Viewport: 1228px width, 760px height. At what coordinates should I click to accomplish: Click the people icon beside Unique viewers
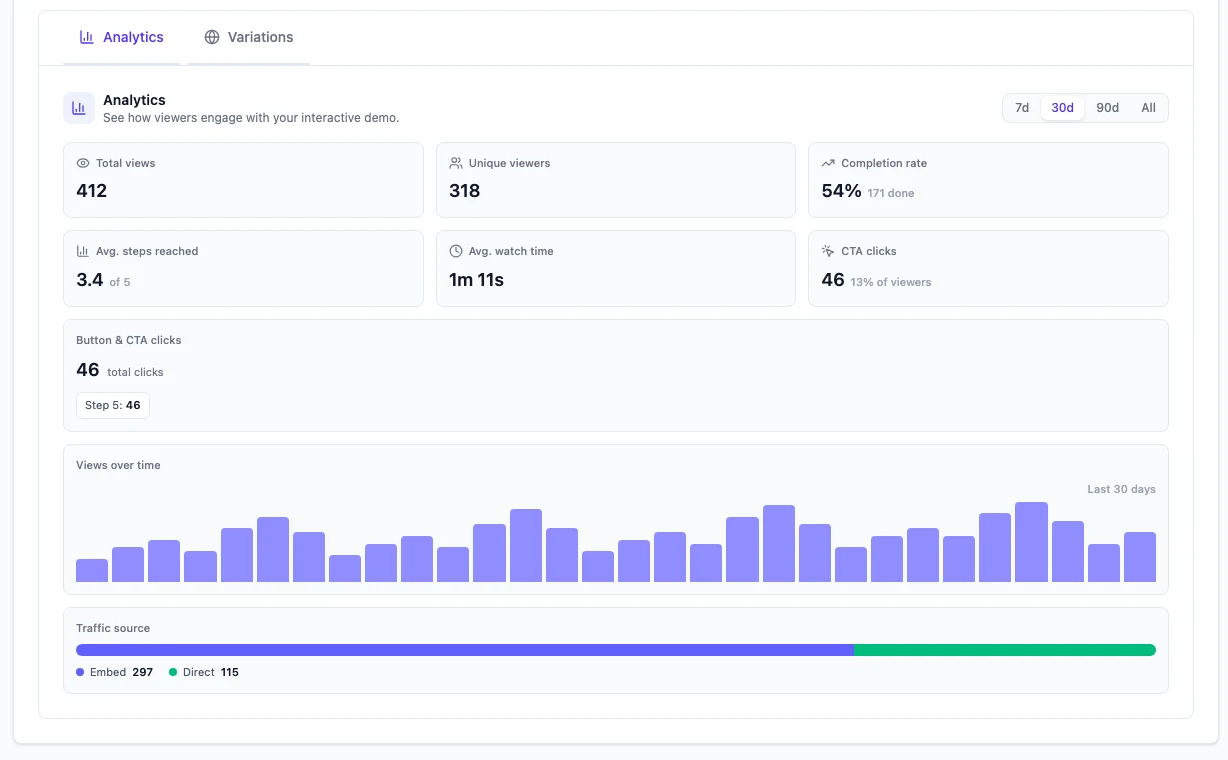456,163
